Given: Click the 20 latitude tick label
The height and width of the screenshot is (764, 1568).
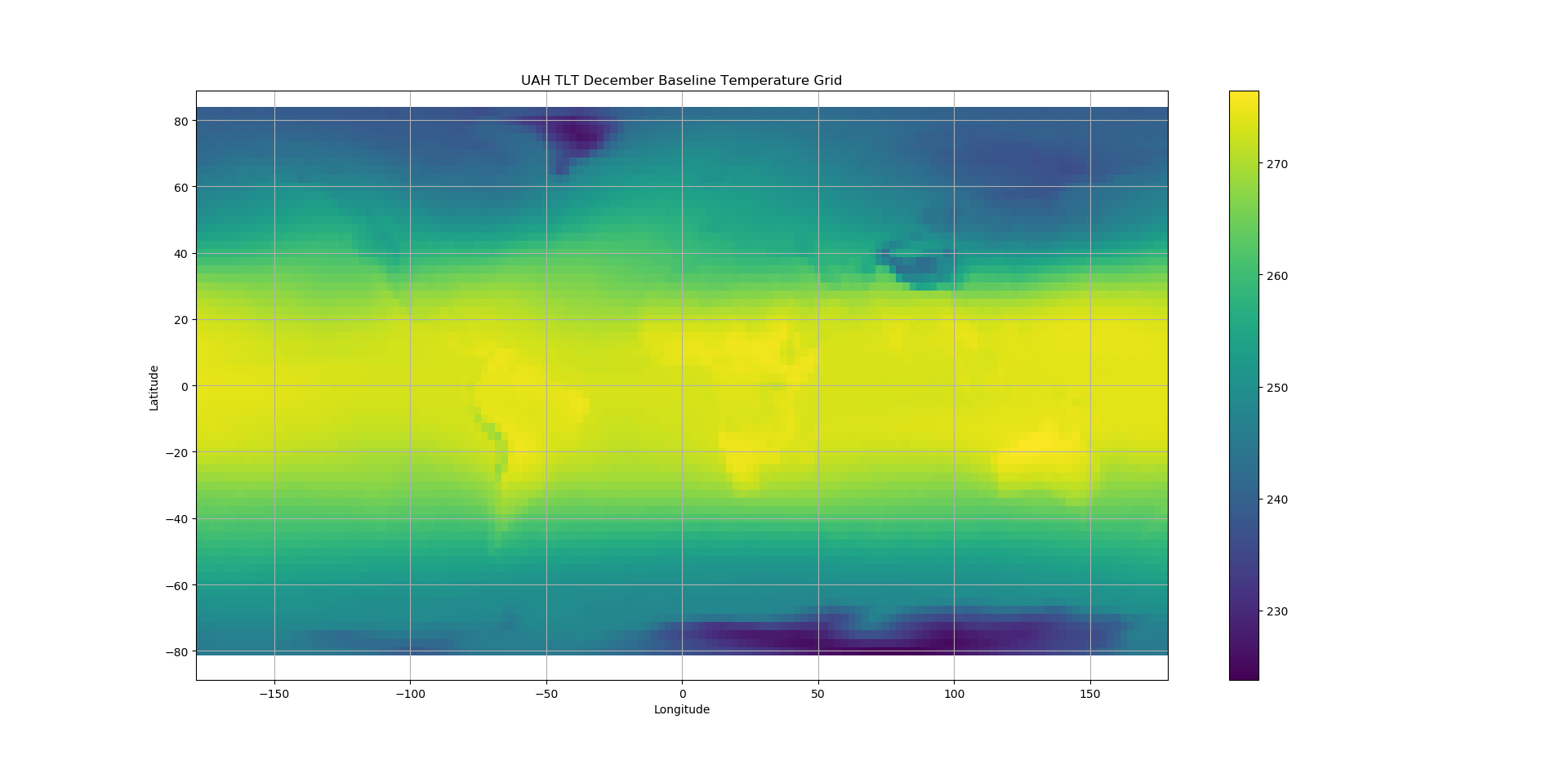Looking at the screenshot, I should (x=180, y=320).
